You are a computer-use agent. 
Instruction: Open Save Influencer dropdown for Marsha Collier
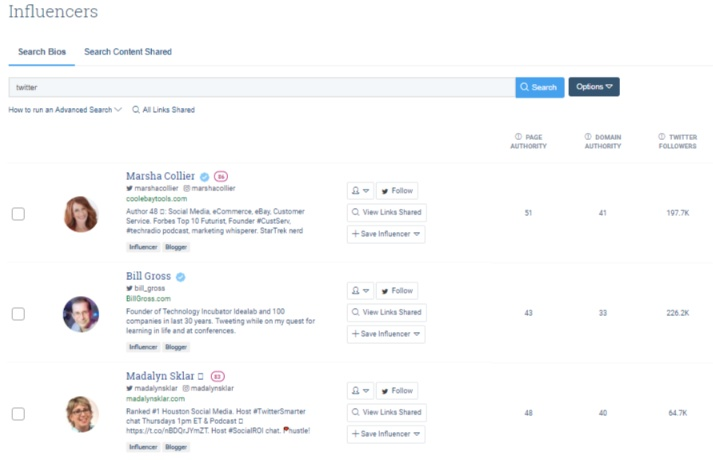[386, 234]
